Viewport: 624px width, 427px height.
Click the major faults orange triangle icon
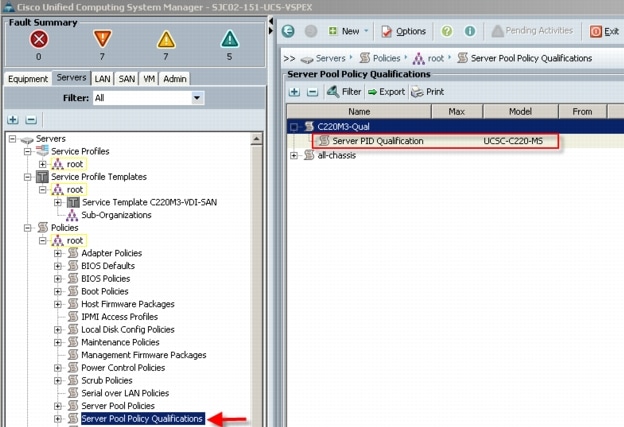(x=102, y=39)
